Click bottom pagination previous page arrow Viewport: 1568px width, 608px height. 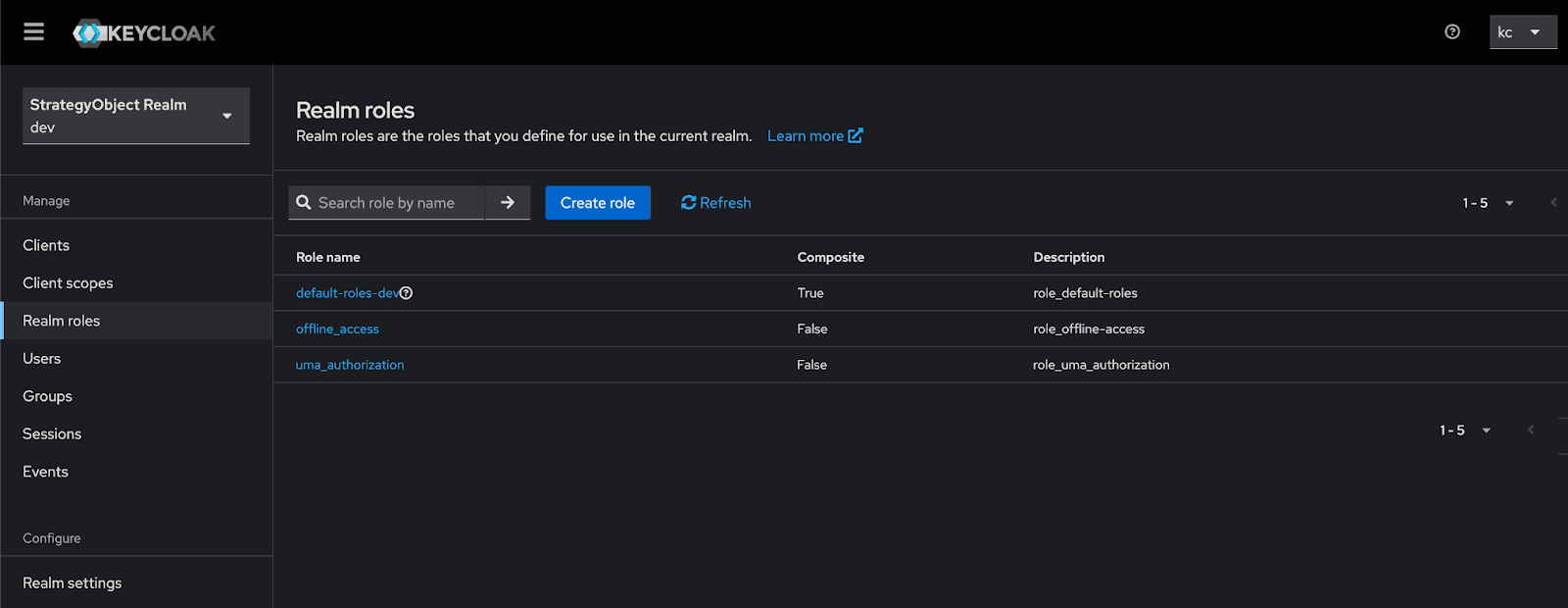pos(1531,431)
